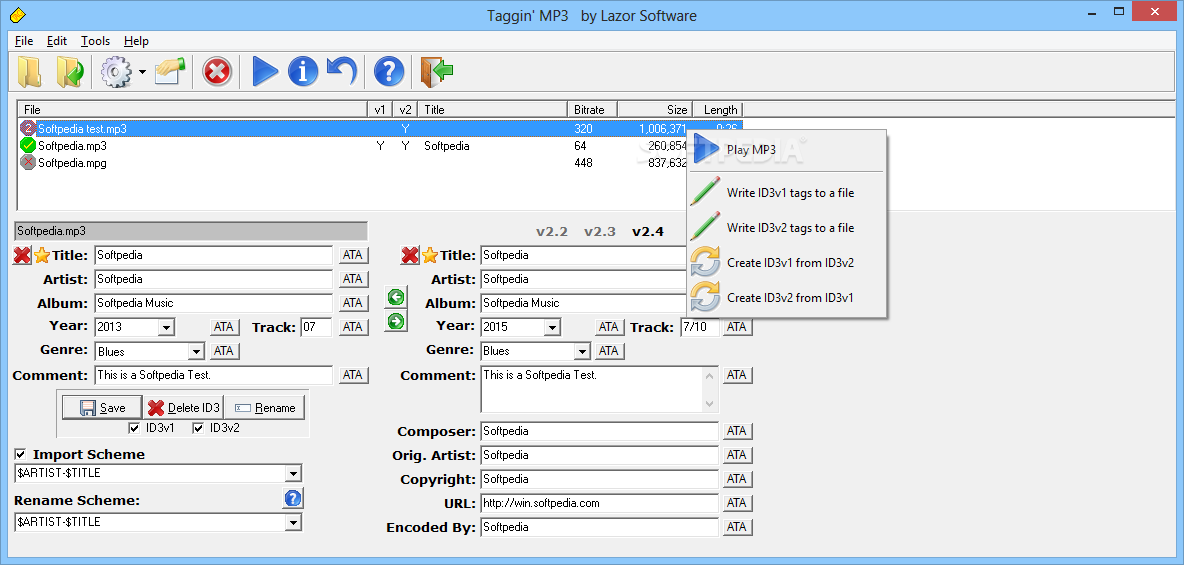Open the gear settings toolbar icon

pos(117,72)
